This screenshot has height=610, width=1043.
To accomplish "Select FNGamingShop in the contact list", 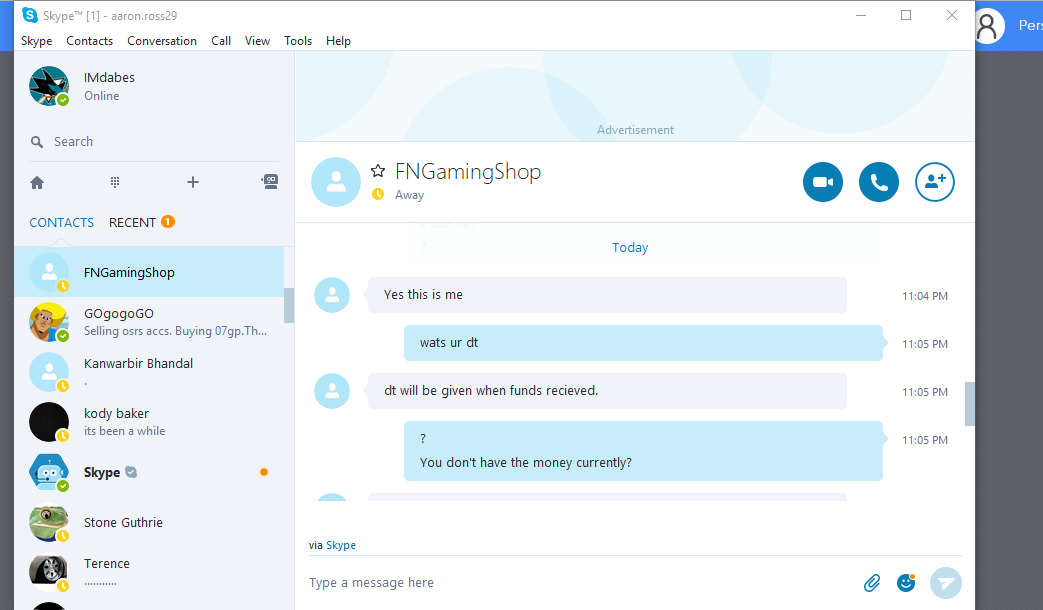I will (x=149, y=272).
